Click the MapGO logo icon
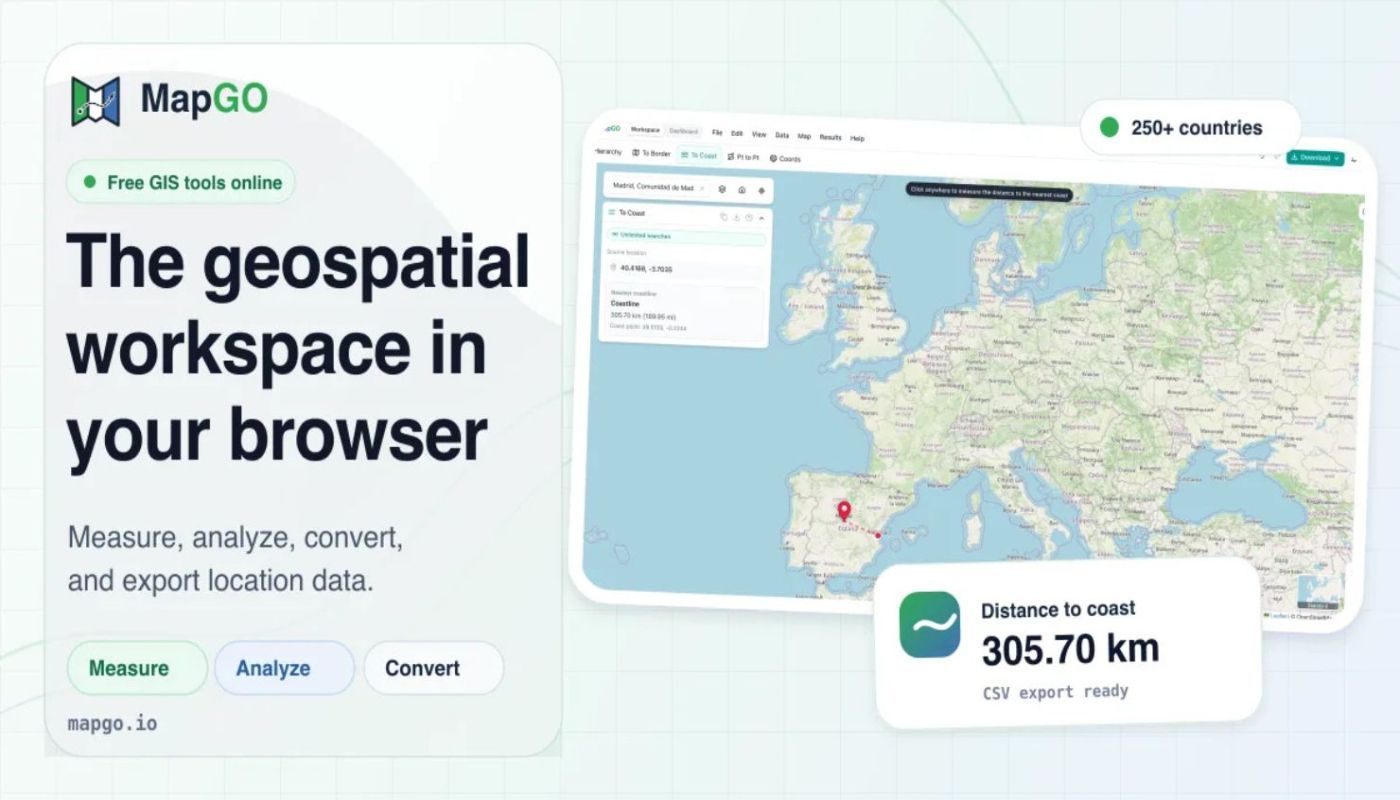The image size is (1400, 800). pos(95,101)
